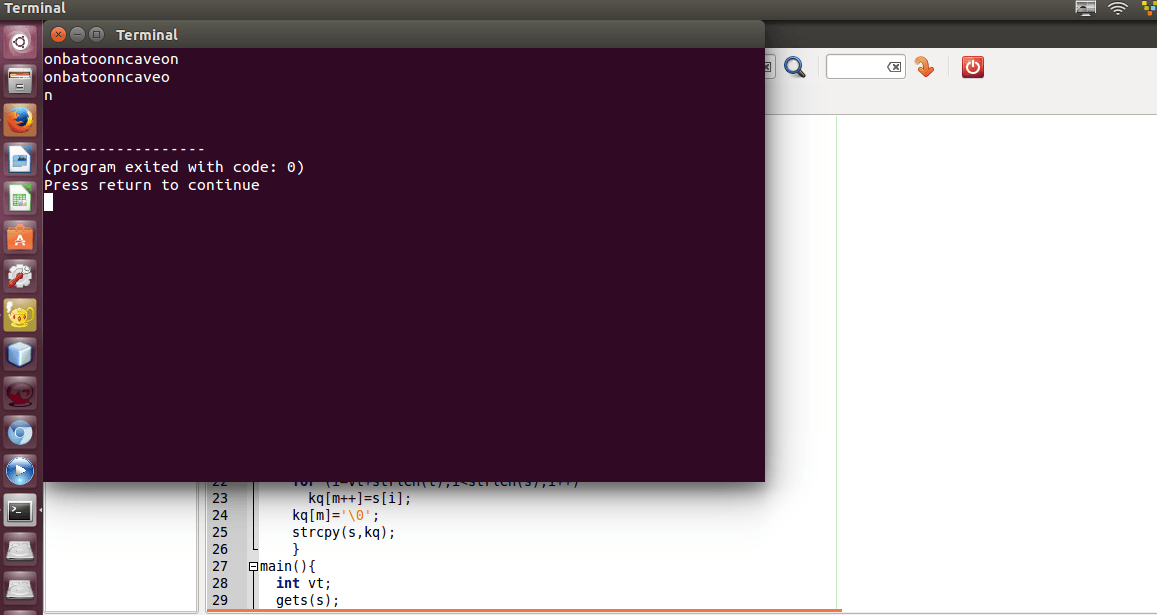
Task: Click the terminal output line 'onbatoonncaveo'
Action: 107,77
